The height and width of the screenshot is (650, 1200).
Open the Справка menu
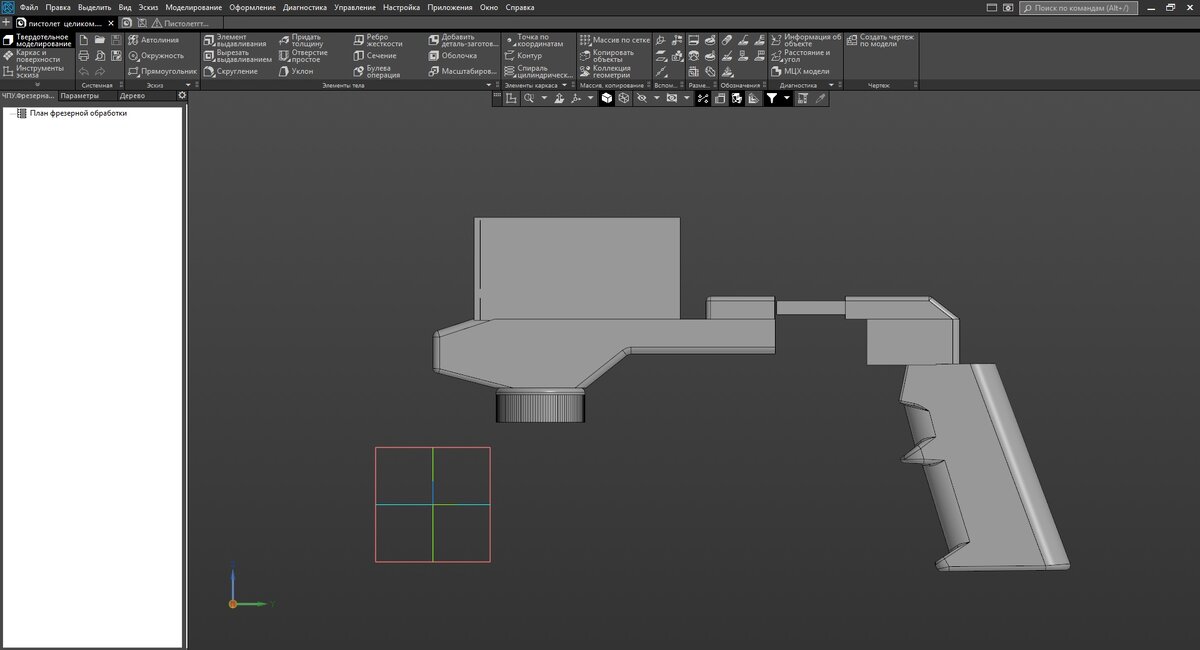point(520,7)
